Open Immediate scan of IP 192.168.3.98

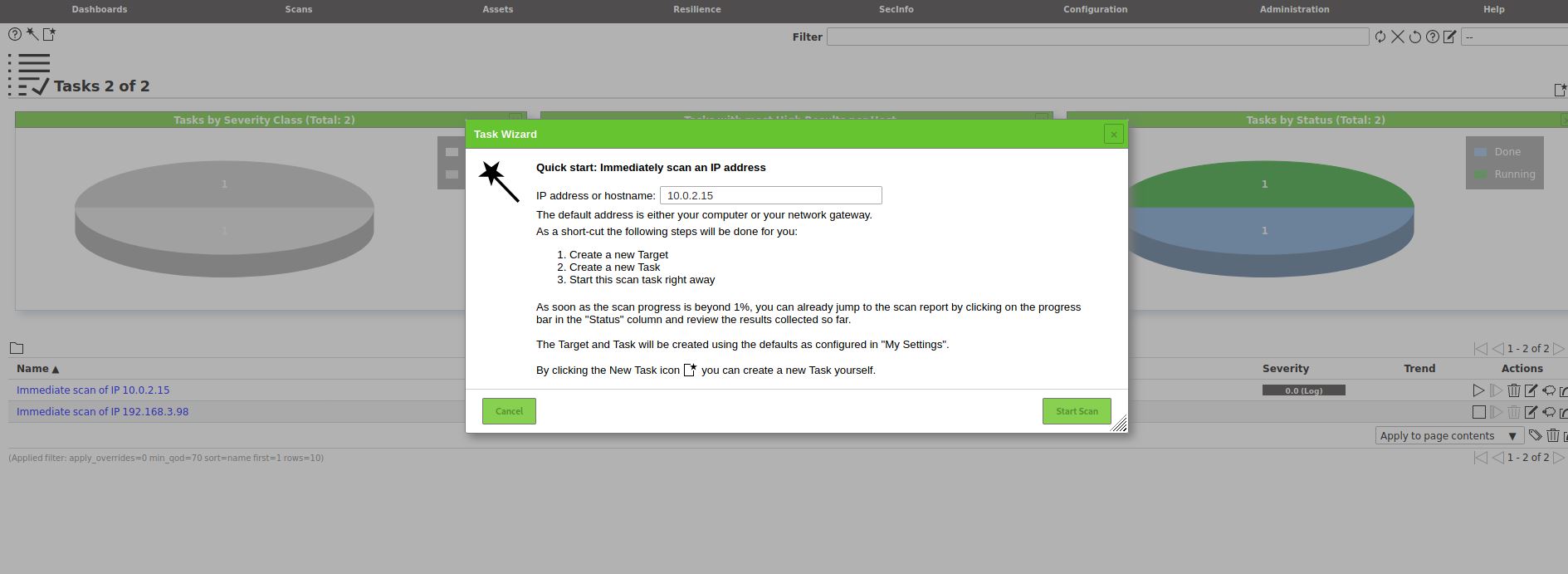102,411
